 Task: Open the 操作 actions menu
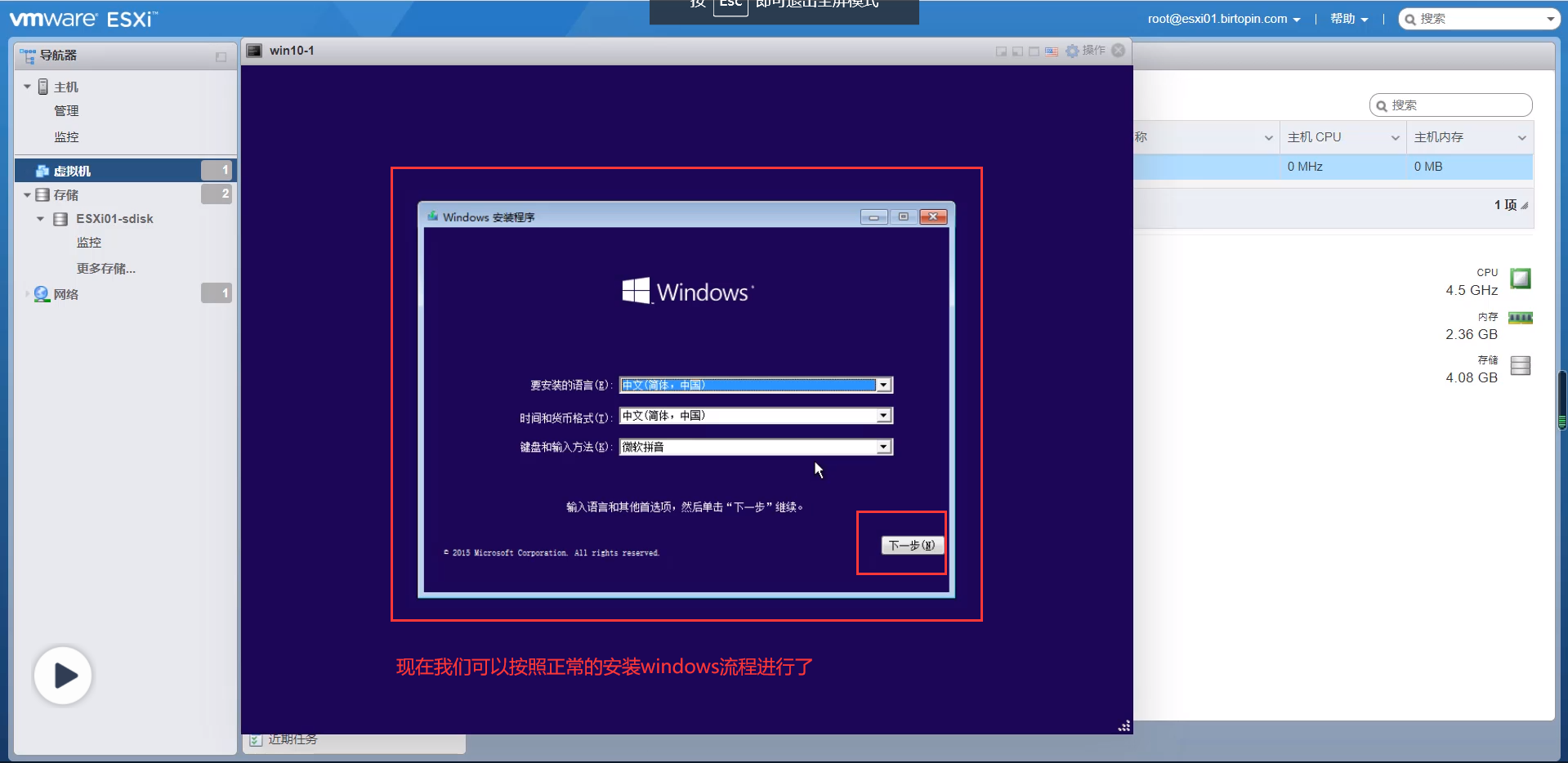click(x=1093, y=51)
